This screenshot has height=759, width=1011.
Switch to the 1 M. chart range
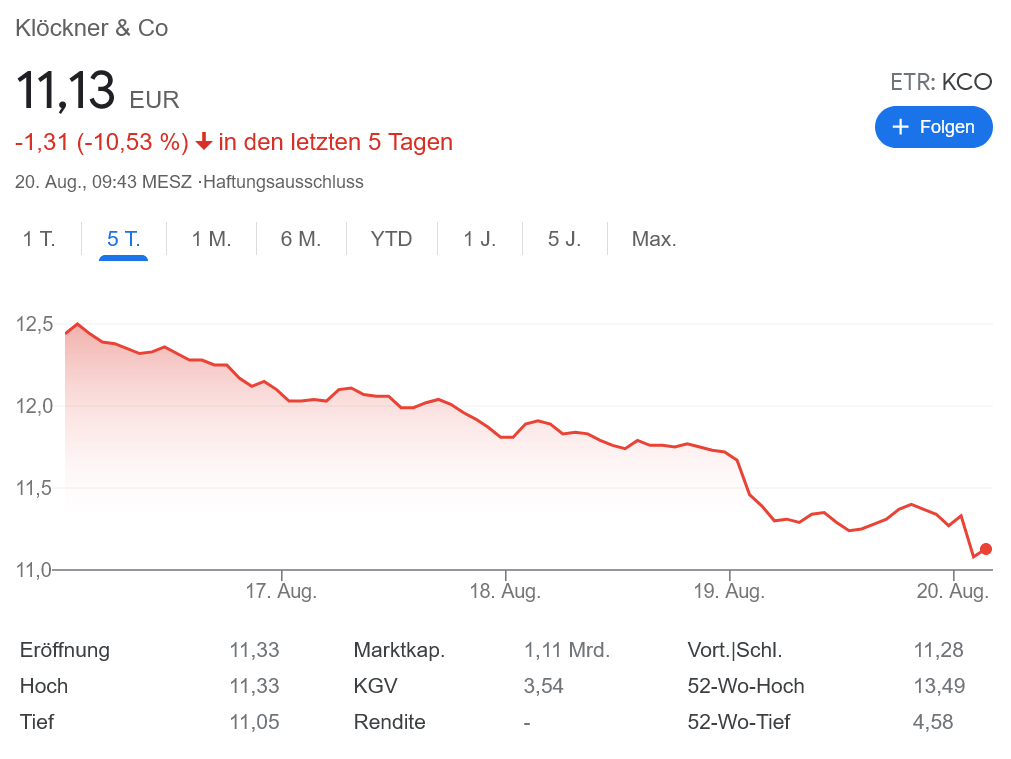211,239
